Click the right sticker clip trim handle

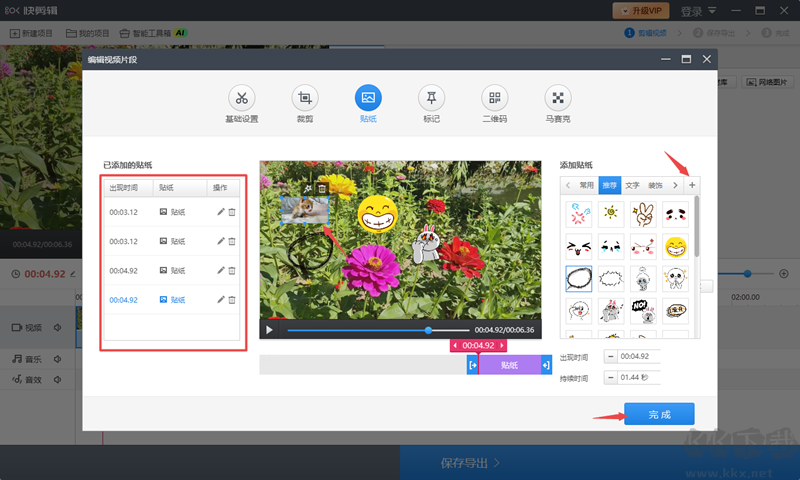[x=546, y=365]
